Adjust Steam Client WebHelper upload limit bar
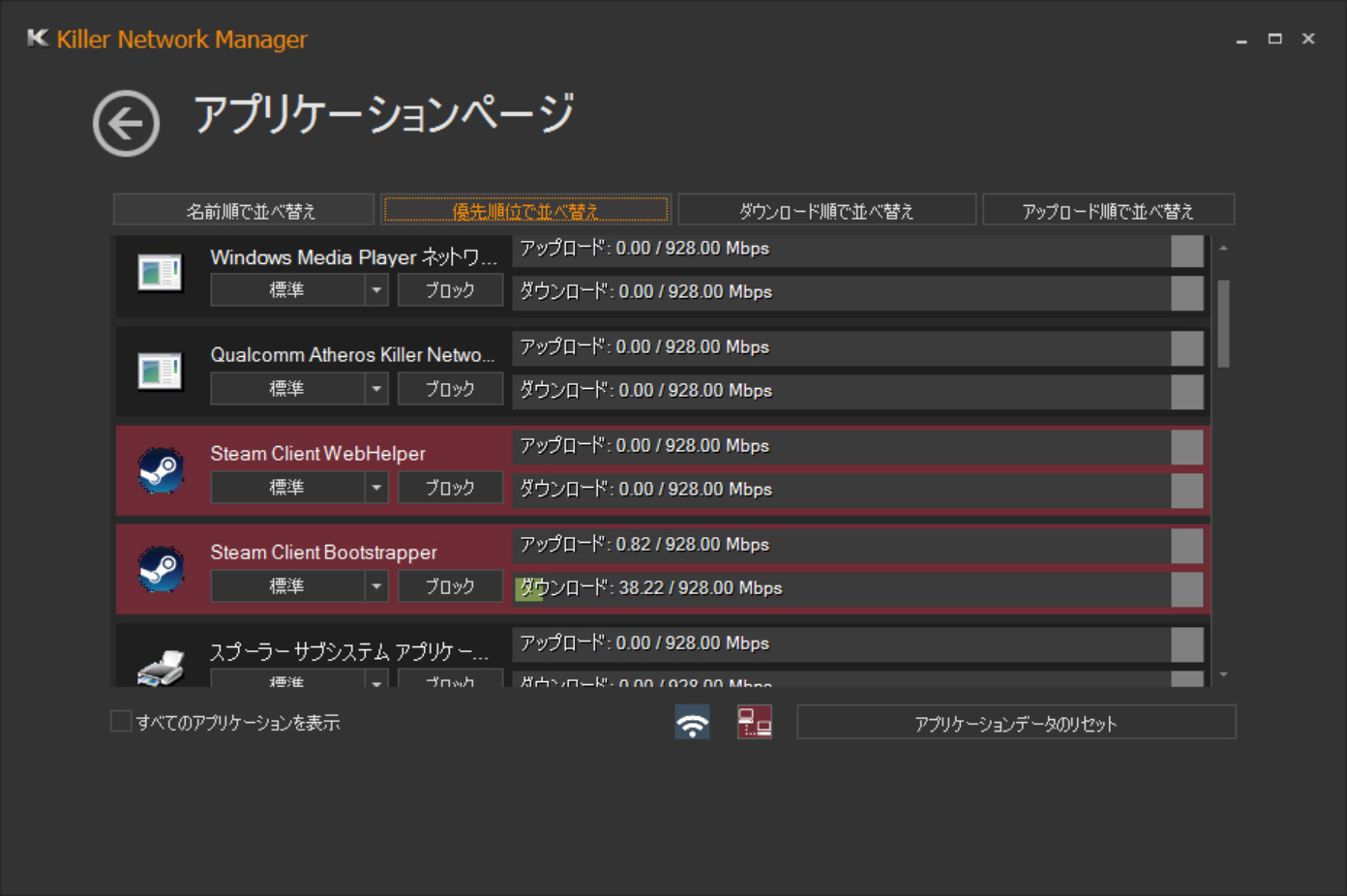The height and width of the screenshot is (896, 1347). click(x=858, y=447)
